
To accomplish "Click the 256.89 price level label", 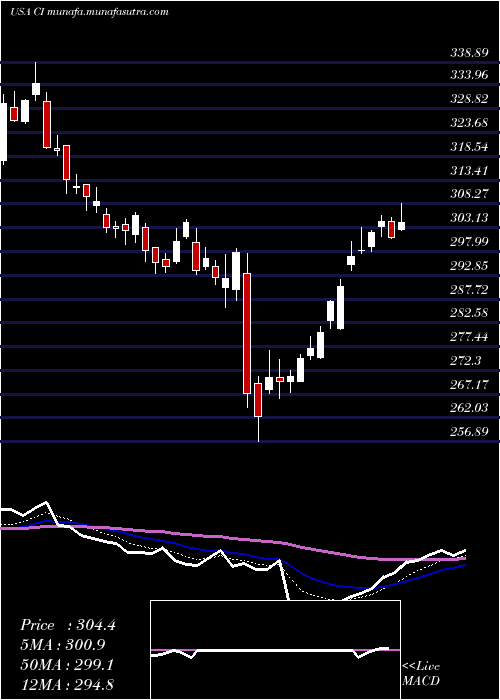I will click(x=469, y=432).
